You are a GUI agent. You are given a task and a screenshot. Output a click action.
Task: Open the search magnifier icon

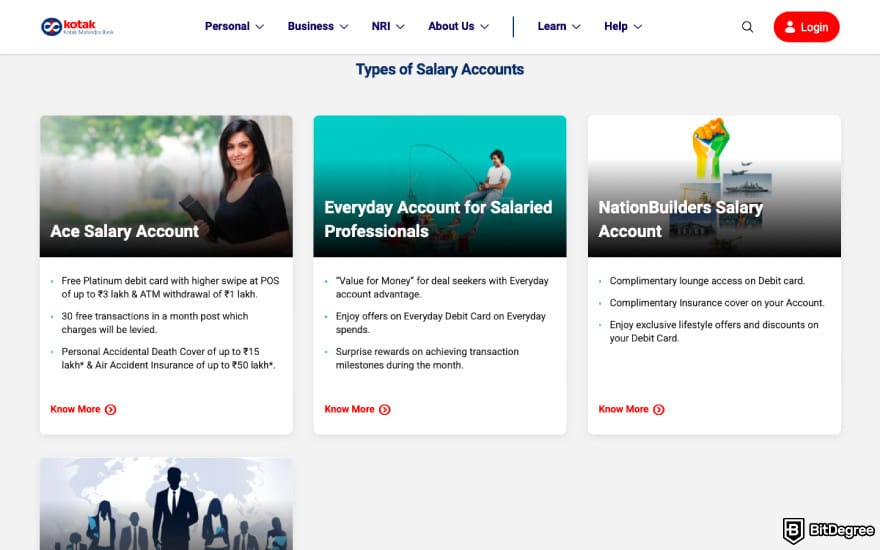point(747,27)
